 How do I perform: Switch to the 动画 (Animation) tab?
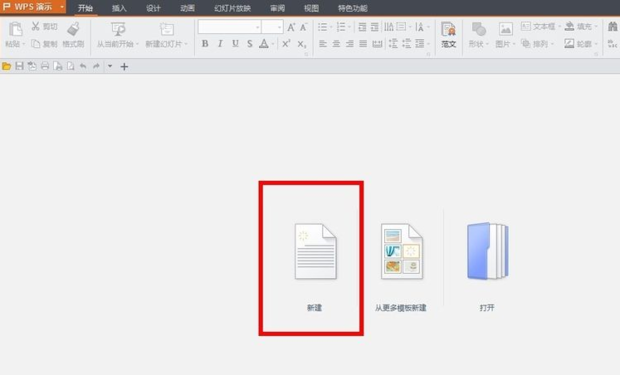click(187, 8)
